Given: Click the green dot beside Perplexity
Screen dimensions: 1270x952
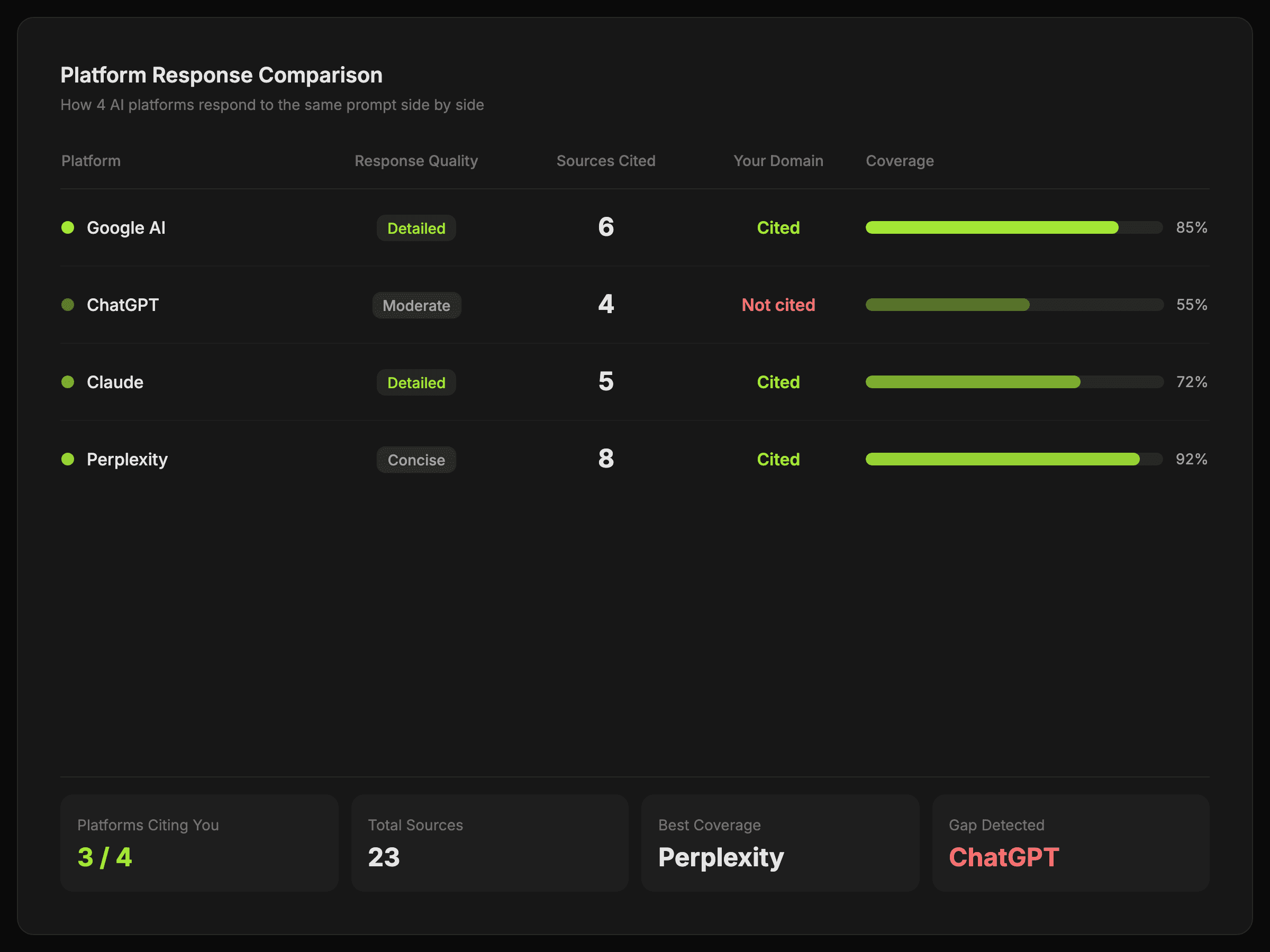Looking at the screenshot, I should click(68, 459).
